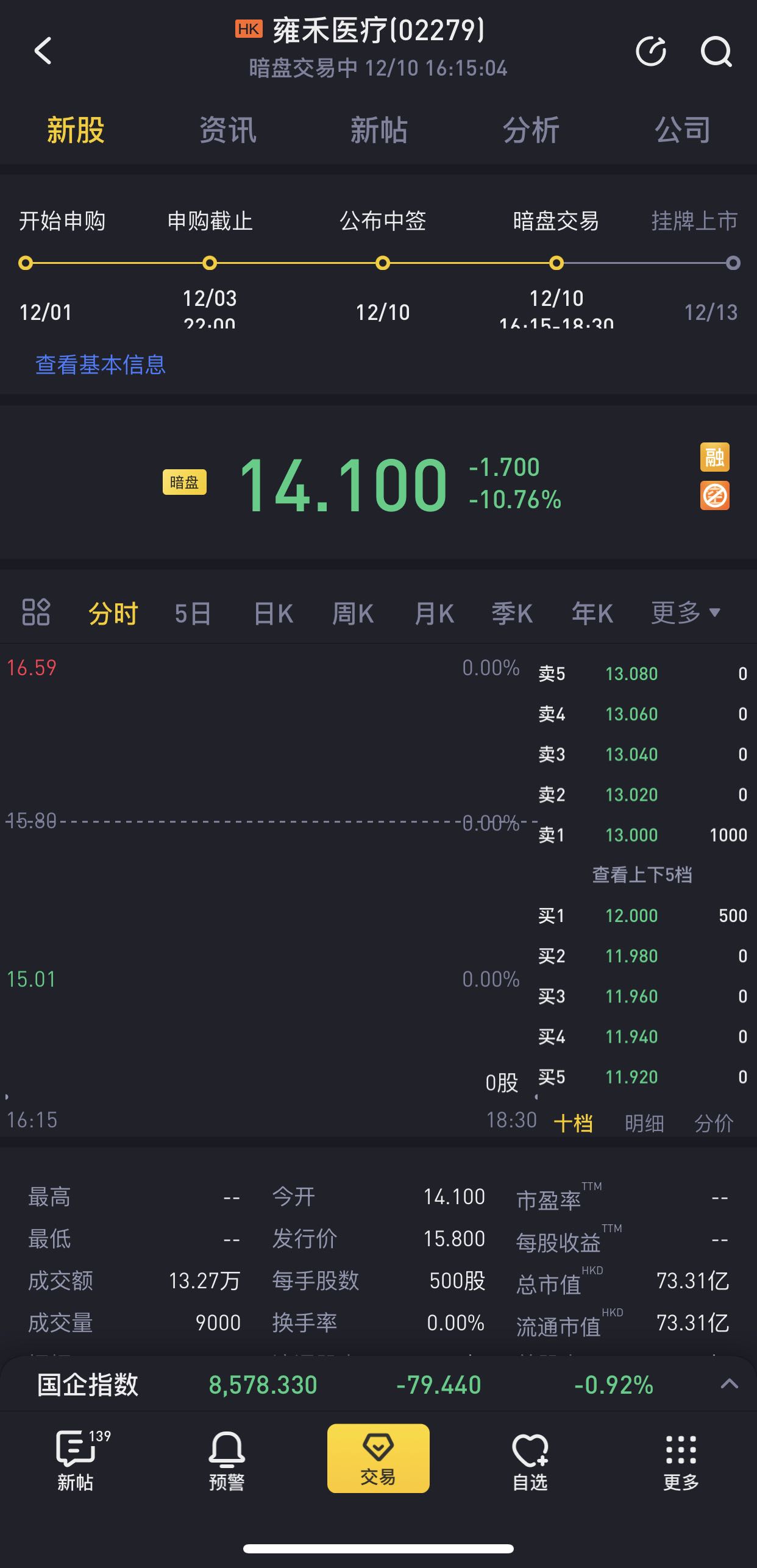Click the 挂牌上市 timeline marker
The image size is (757, 1568).
[733, 263]
